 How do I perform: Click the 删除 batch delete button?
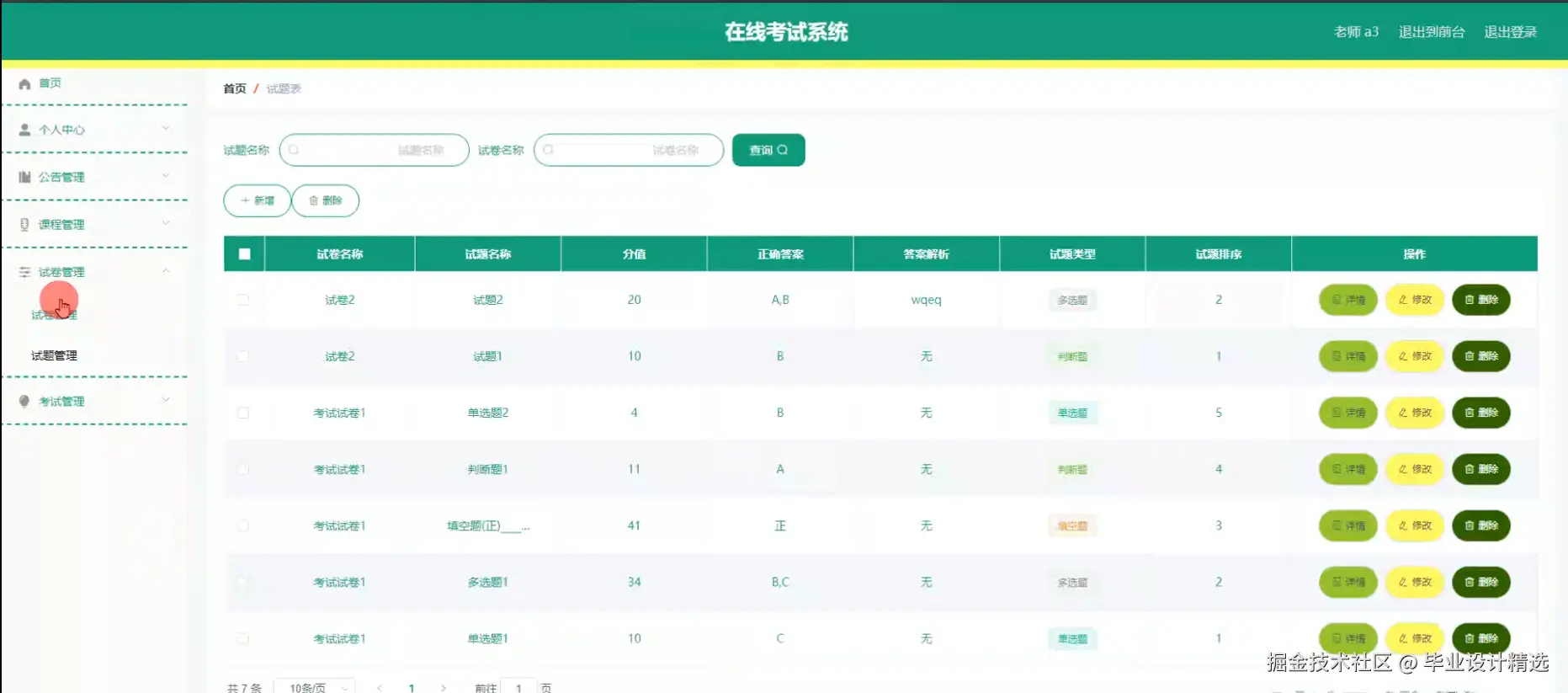326,200
